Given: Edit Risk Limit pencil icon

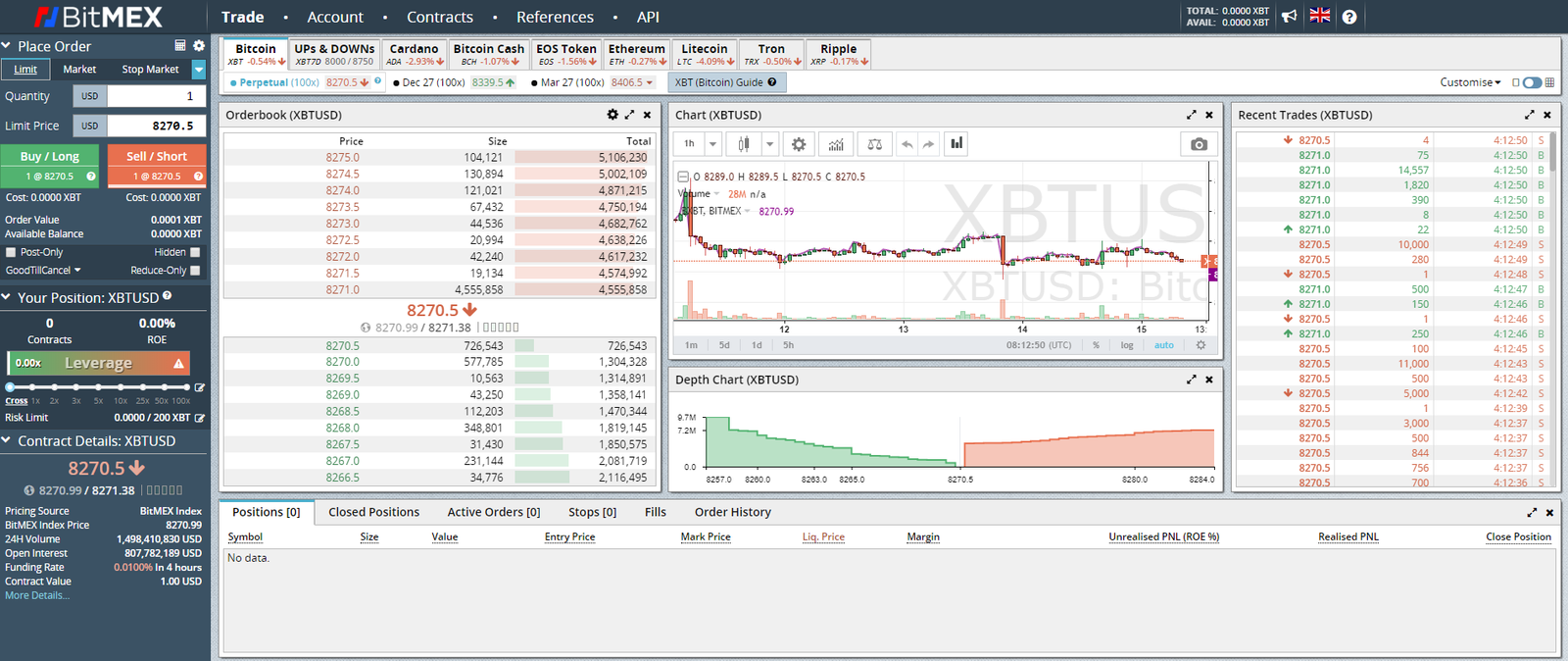Looking at the screenshot, I should point(200,418).
